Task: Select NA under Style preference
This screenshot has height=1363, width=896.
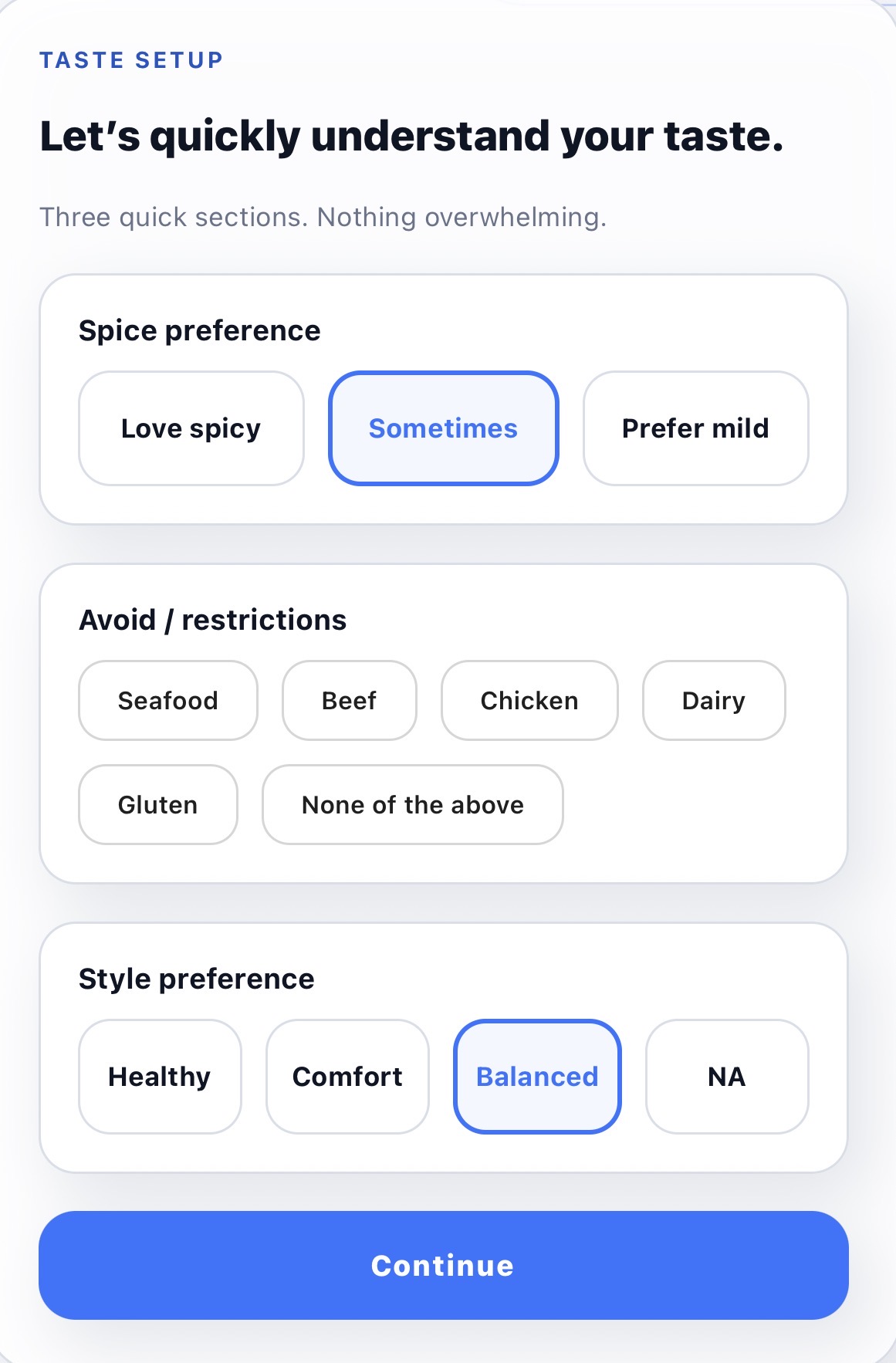Action: click(727, 1076)
